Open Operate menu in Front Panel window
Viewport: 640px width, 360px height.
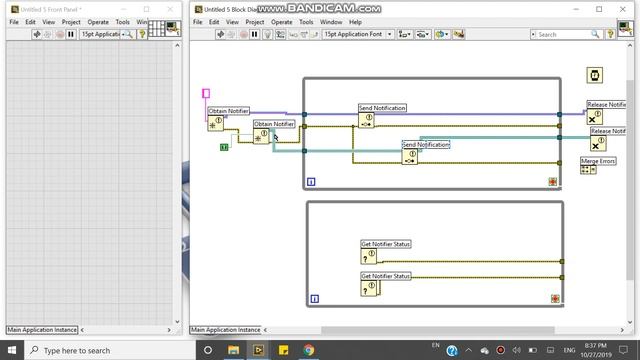pos(98,22)
